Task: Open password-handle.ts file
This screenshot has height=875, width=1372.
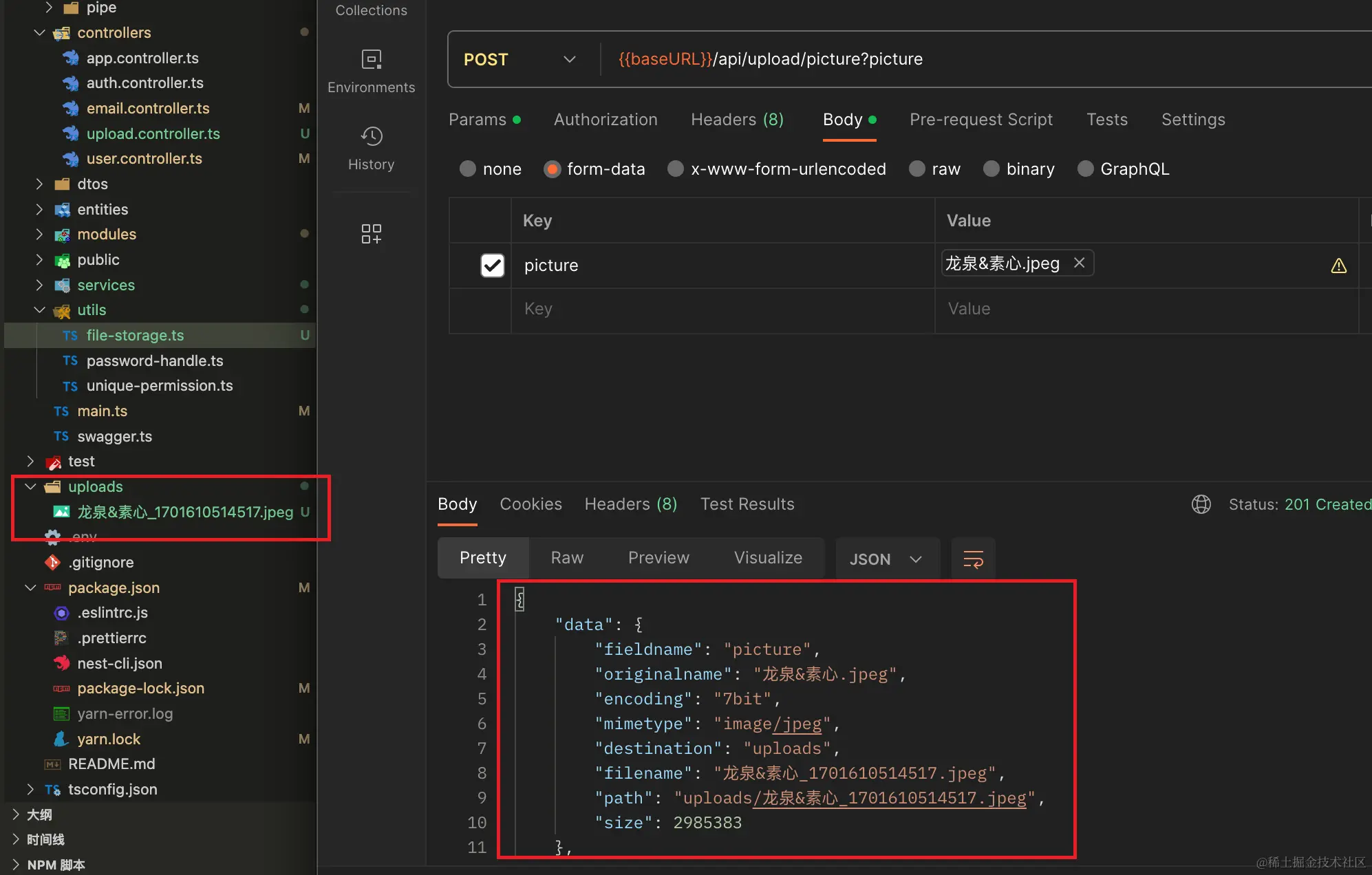Action: pos(155,360)
